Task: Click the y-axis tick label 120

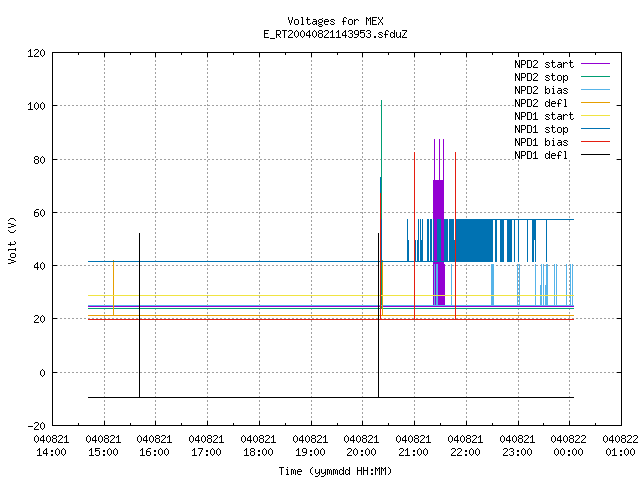Action: tap(36, 53)
